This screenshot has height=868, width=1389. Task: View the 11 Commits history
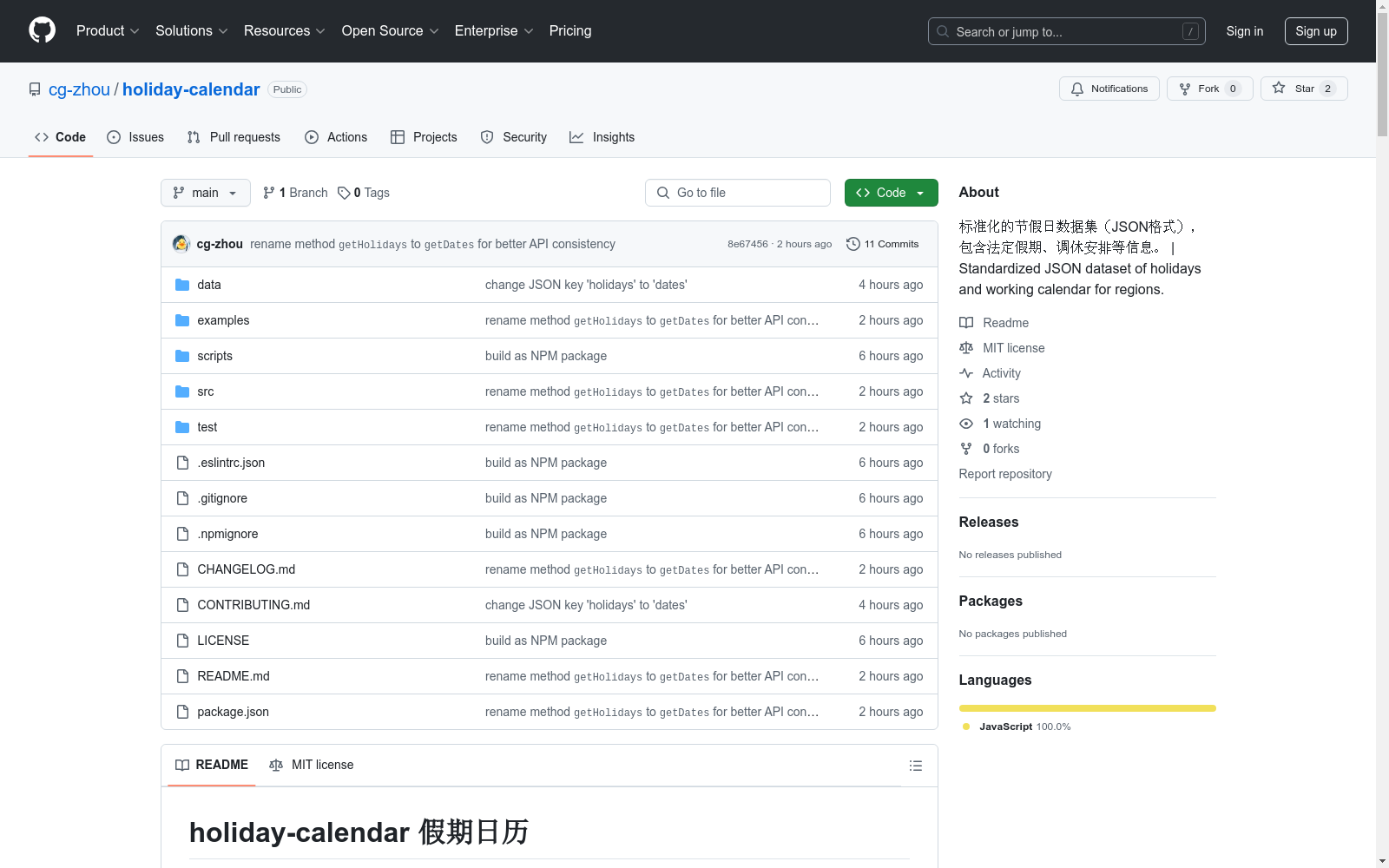tap(883, 244)
